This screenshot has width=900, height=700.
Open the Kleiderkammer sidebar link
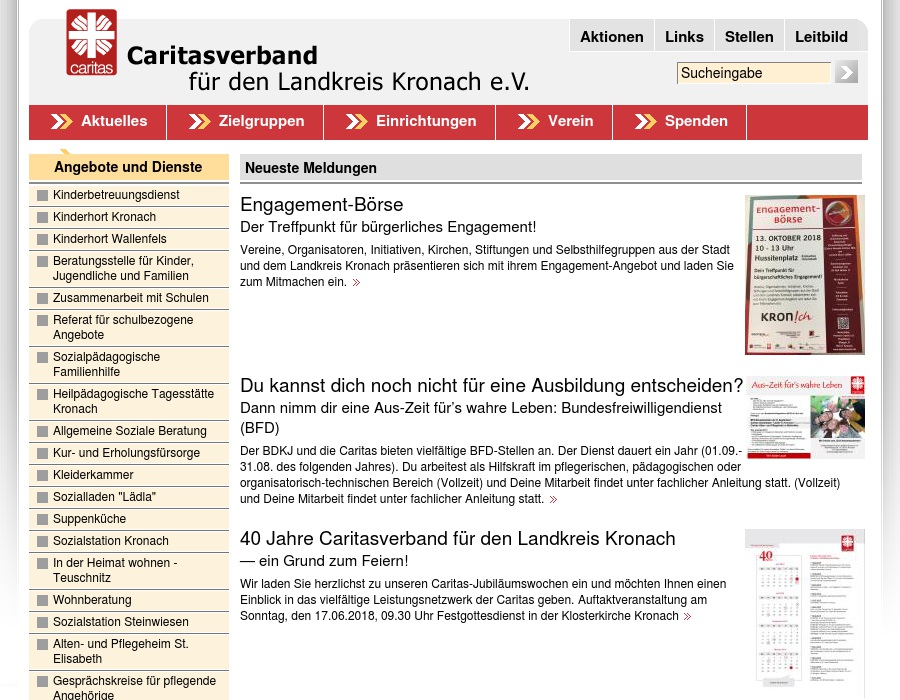click(93, 475)
